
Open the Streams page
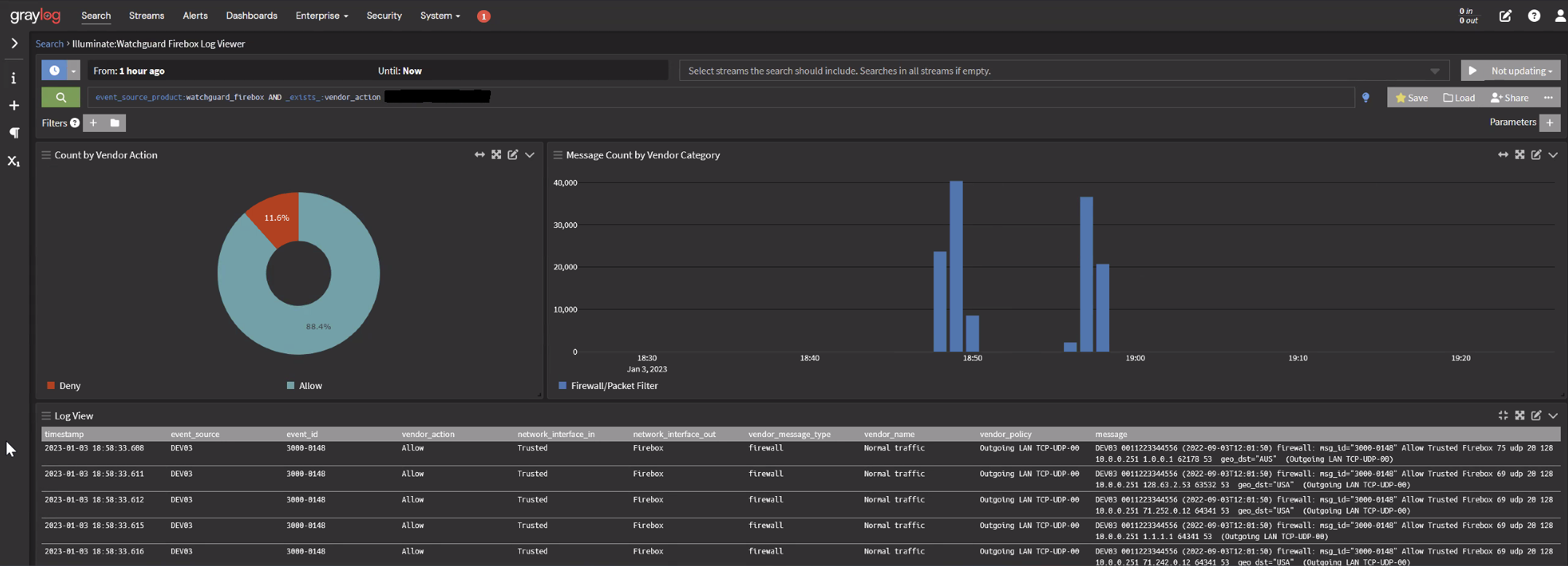146,16
